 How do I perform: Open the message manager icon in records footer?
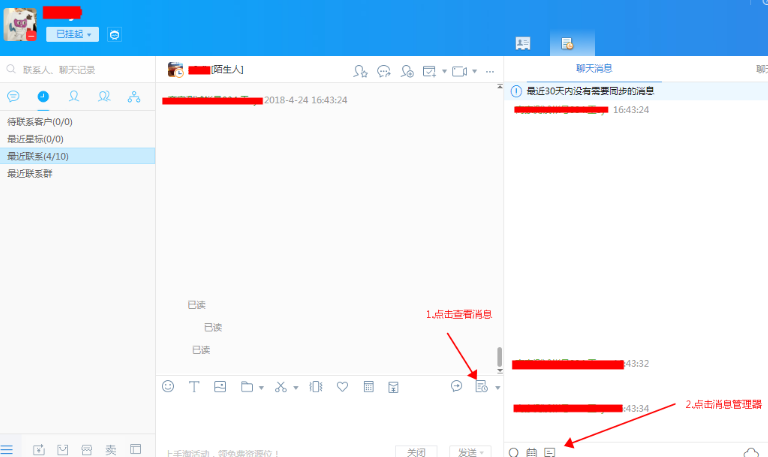click(x=550, y=452)
